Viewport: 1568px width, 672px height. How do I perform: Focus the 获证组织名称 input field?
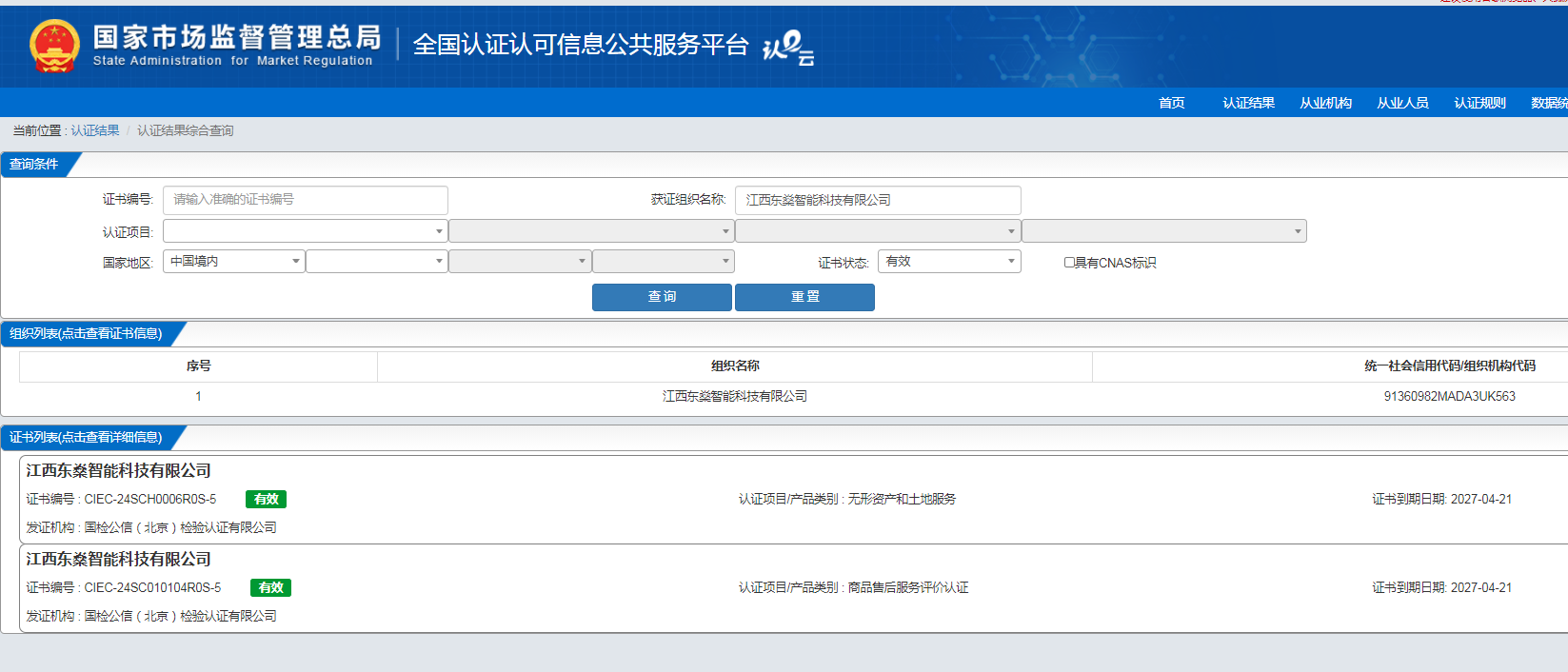[878, 200]
